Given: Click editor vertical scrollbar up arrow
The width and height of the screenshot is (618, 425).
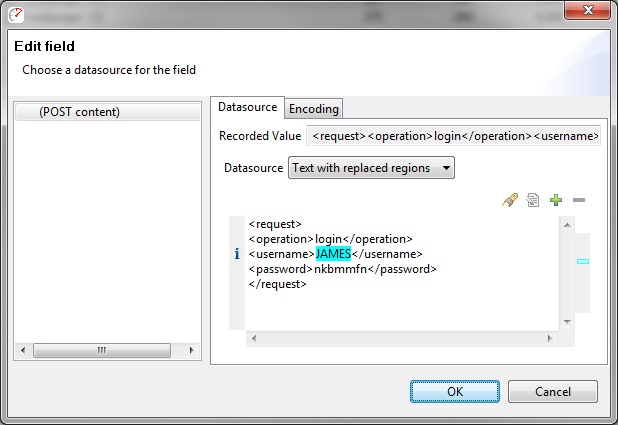Looking at the screenshot, I should pos(567,225).
